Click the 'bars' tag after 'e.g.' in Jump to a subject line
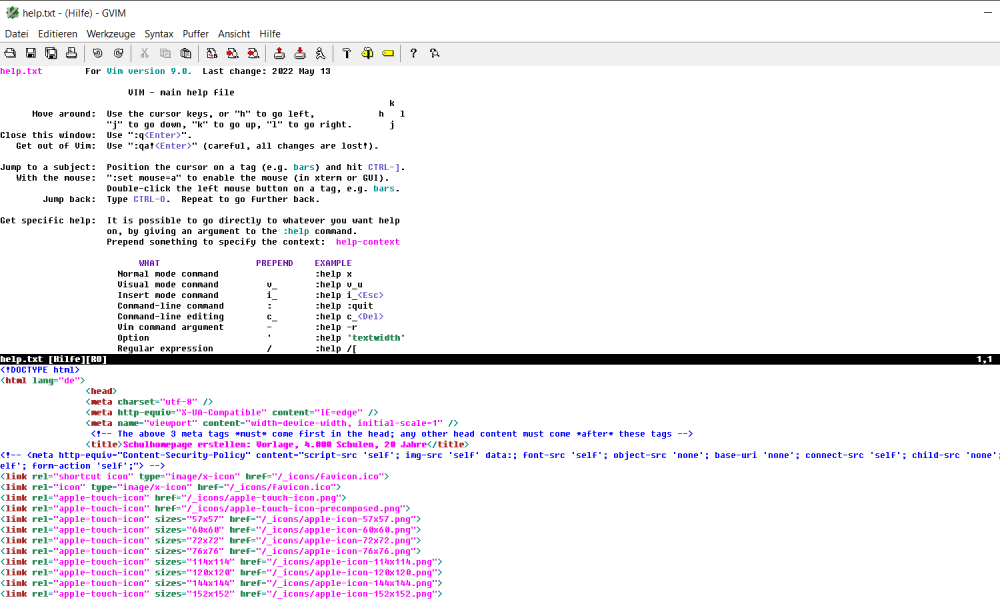 [304, 167]
